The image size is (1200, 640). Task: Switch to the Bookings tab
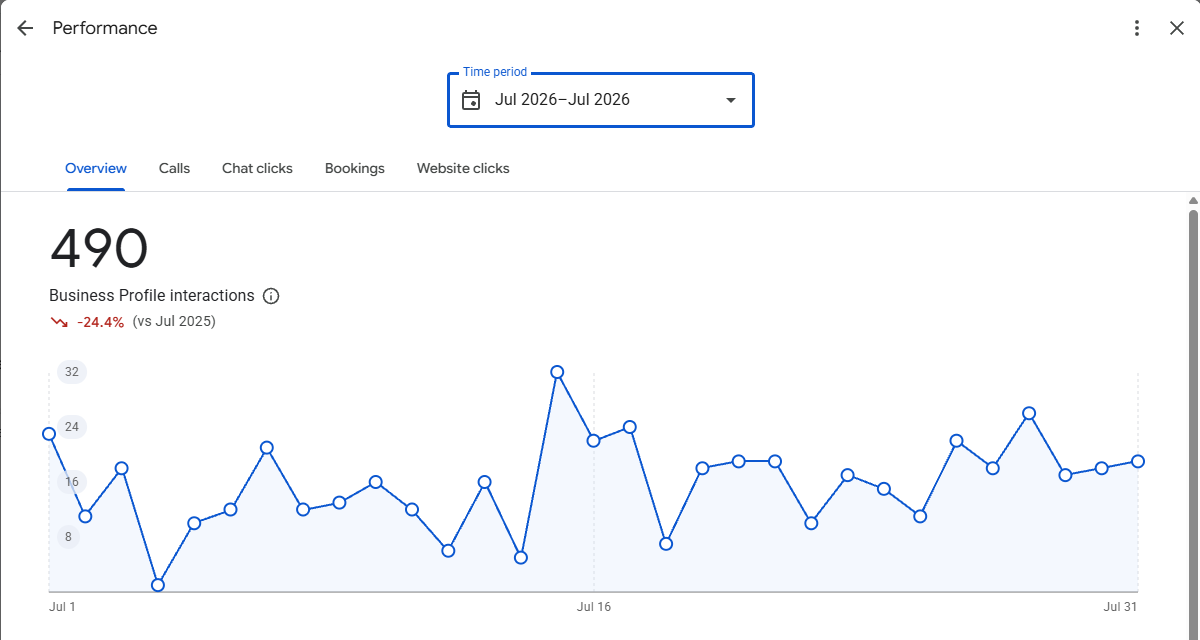(355, 168)
